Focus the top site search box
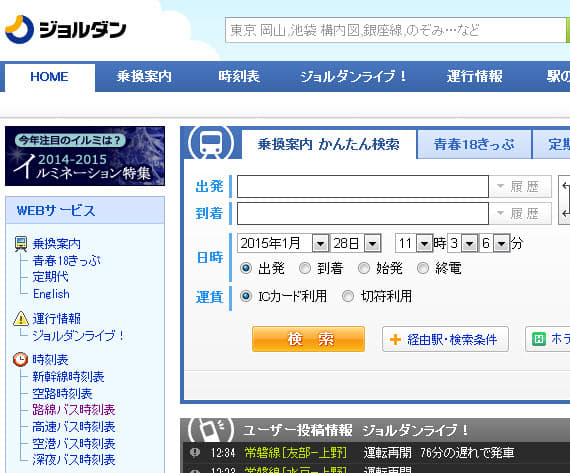The image size is (570, 473). pyautogui.click(x=395, y=30)
